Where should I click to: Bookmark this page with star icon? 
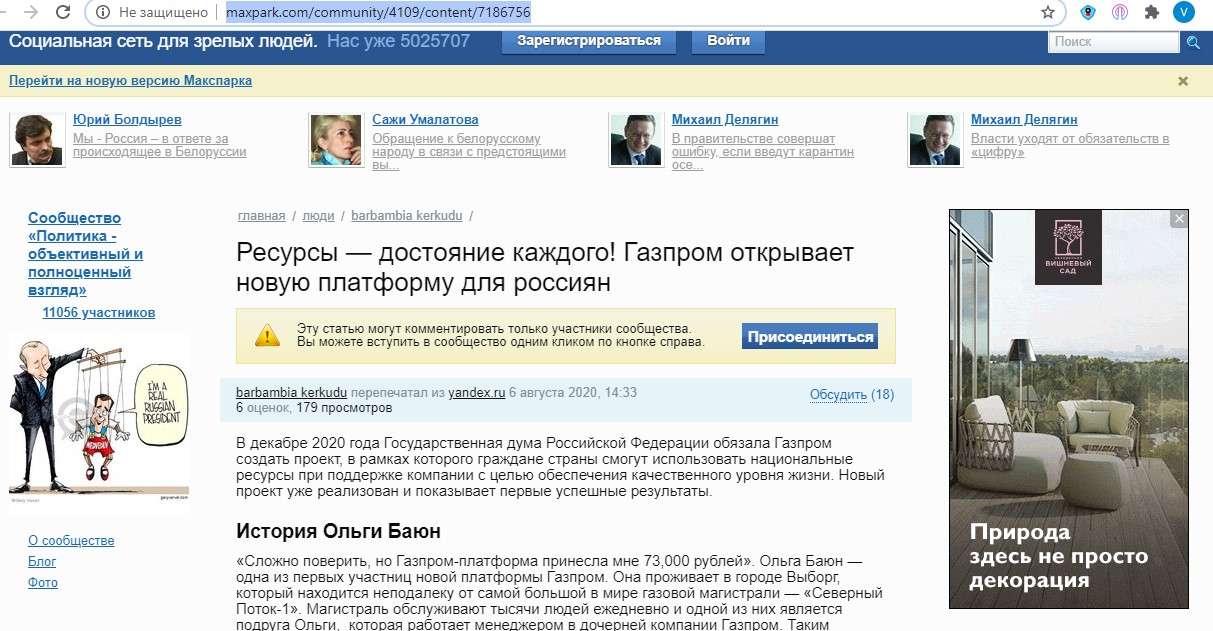(1048, 12)
